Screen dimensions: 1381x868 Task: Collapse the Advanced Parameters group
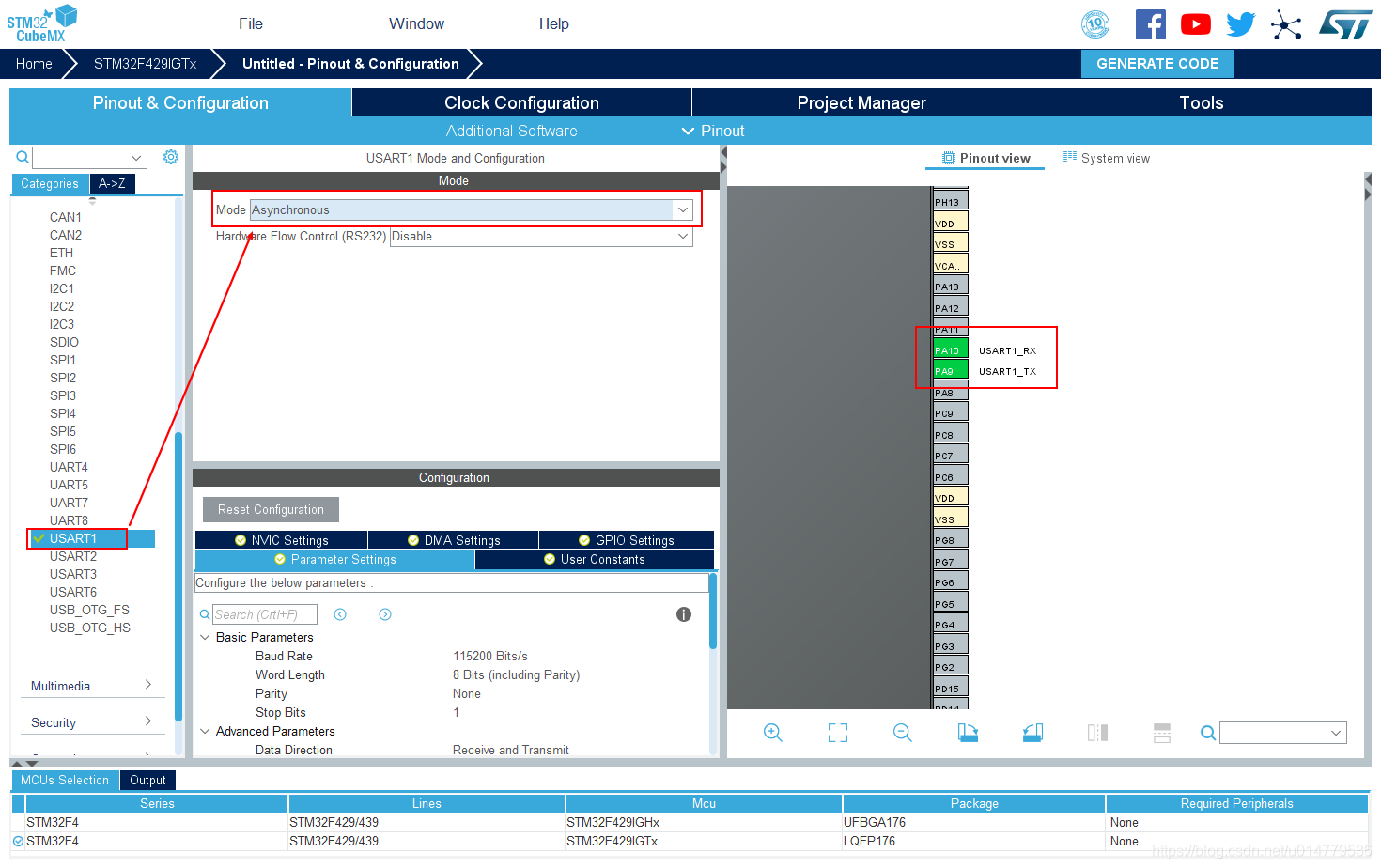[205, 731]
